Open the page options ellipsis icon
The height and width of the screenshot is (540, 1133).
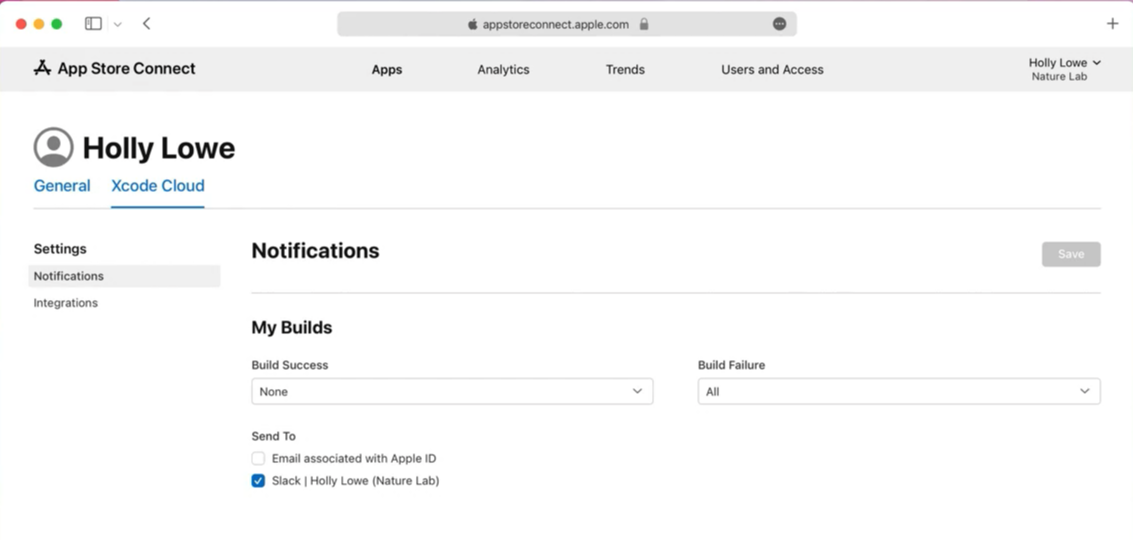(x=779, y=24)
